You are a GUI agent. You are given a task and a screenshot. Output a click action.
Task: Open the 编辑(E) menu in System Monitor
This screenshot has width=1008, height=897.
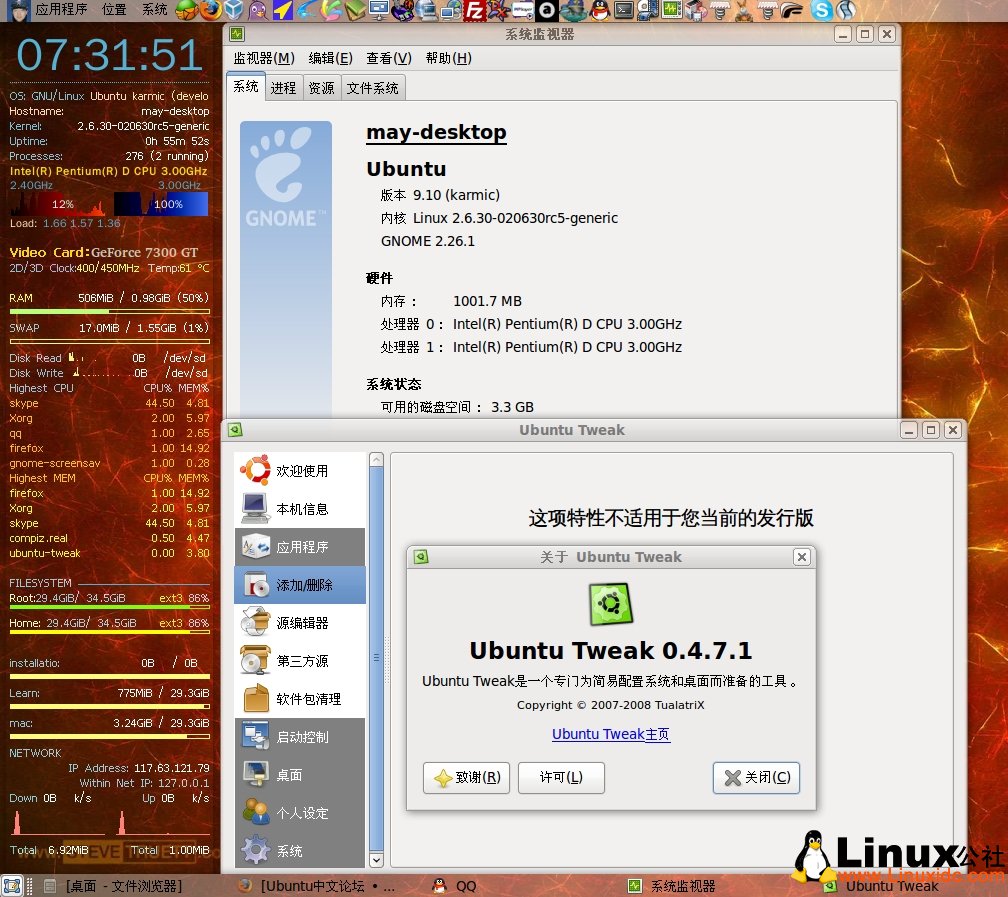pos(330,58)
